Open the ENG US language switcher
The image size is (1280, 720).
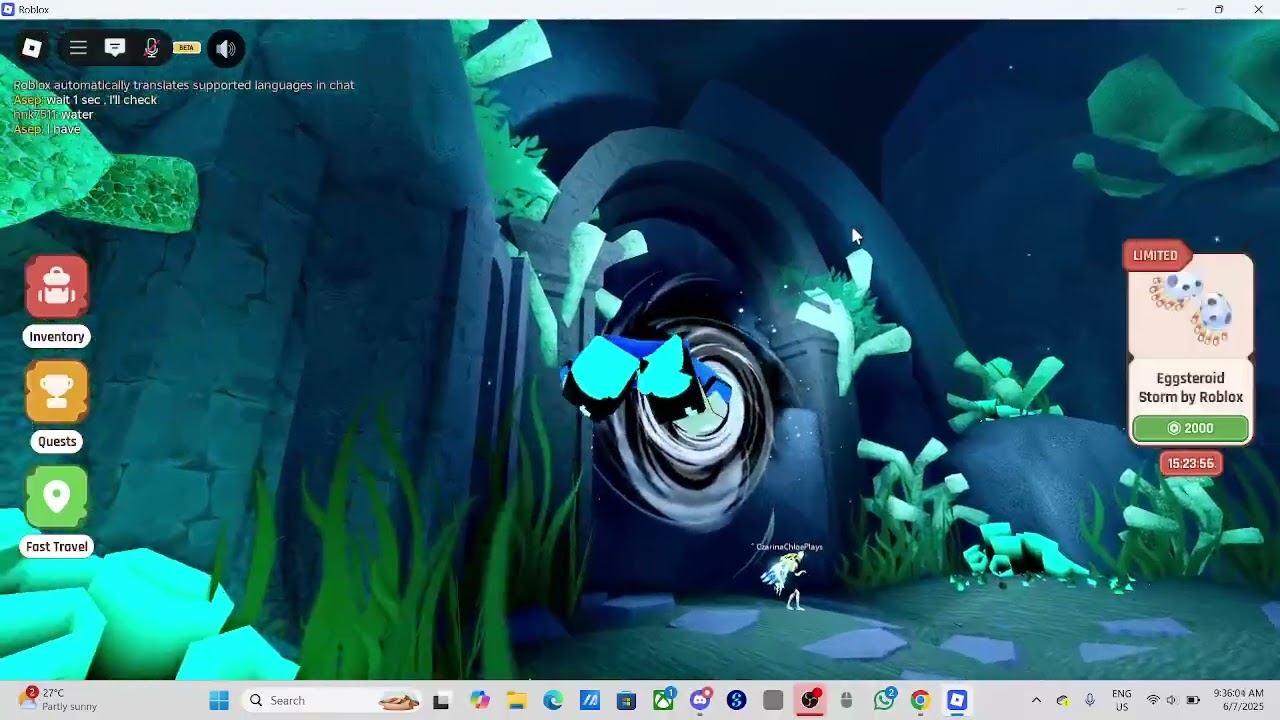(1122, 700)
